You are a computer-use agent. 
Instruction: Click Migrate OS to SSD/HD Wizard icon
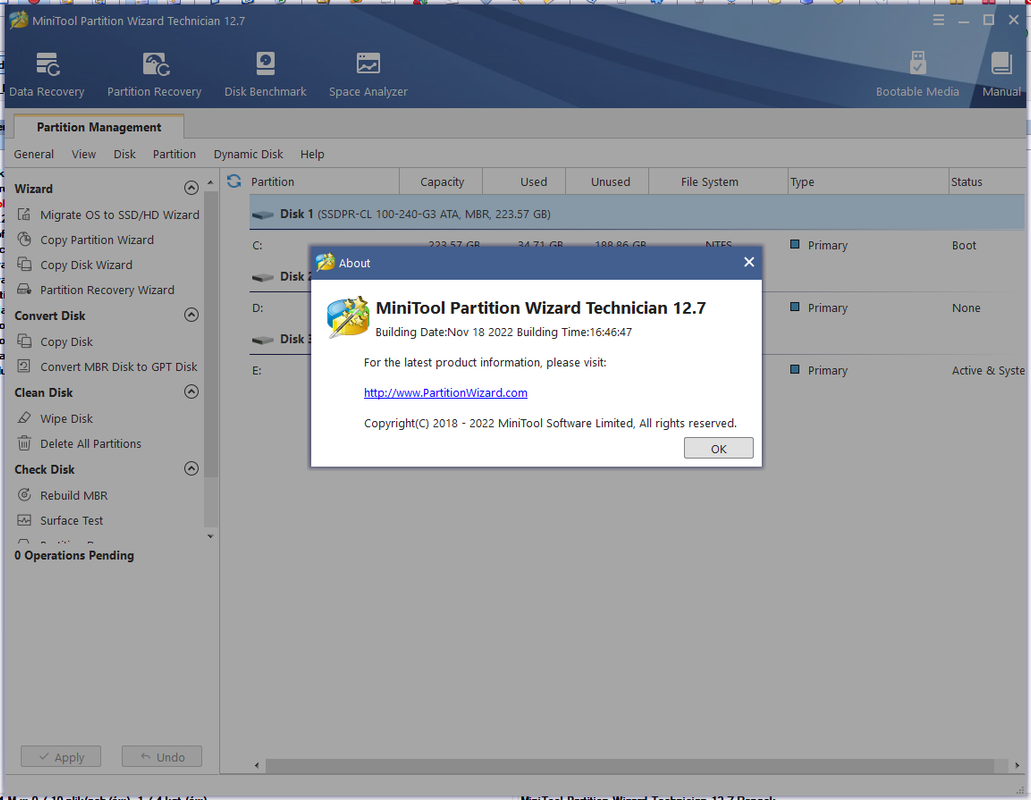(x=24, y=214)
